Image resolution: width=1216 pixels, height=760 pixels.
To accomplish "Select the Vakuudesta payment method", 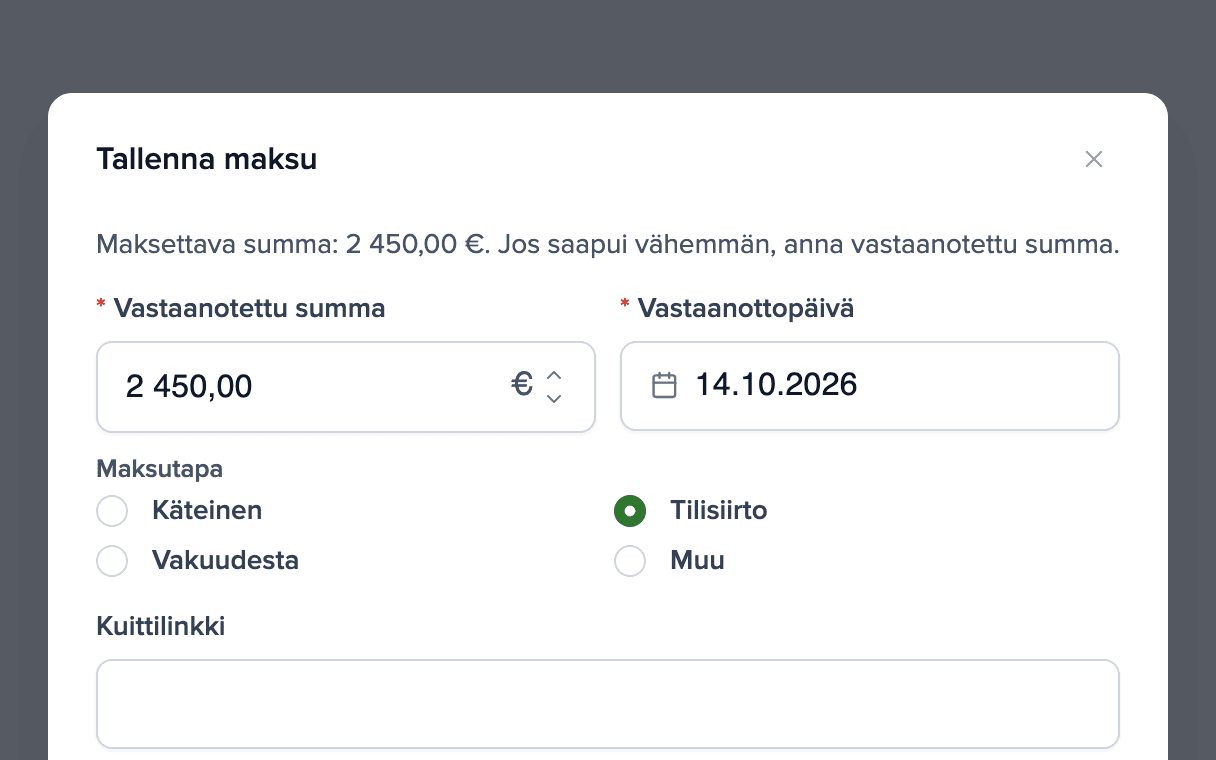I will 112,560.
